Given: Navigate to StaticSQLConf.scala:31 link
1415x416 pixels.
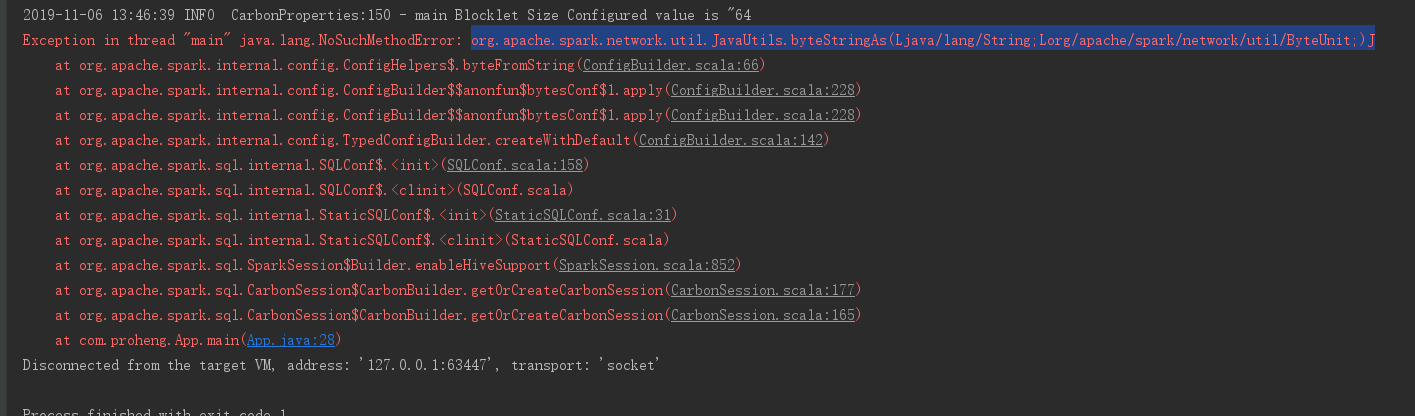Looking at the screenshot, I should pos(583,215).
